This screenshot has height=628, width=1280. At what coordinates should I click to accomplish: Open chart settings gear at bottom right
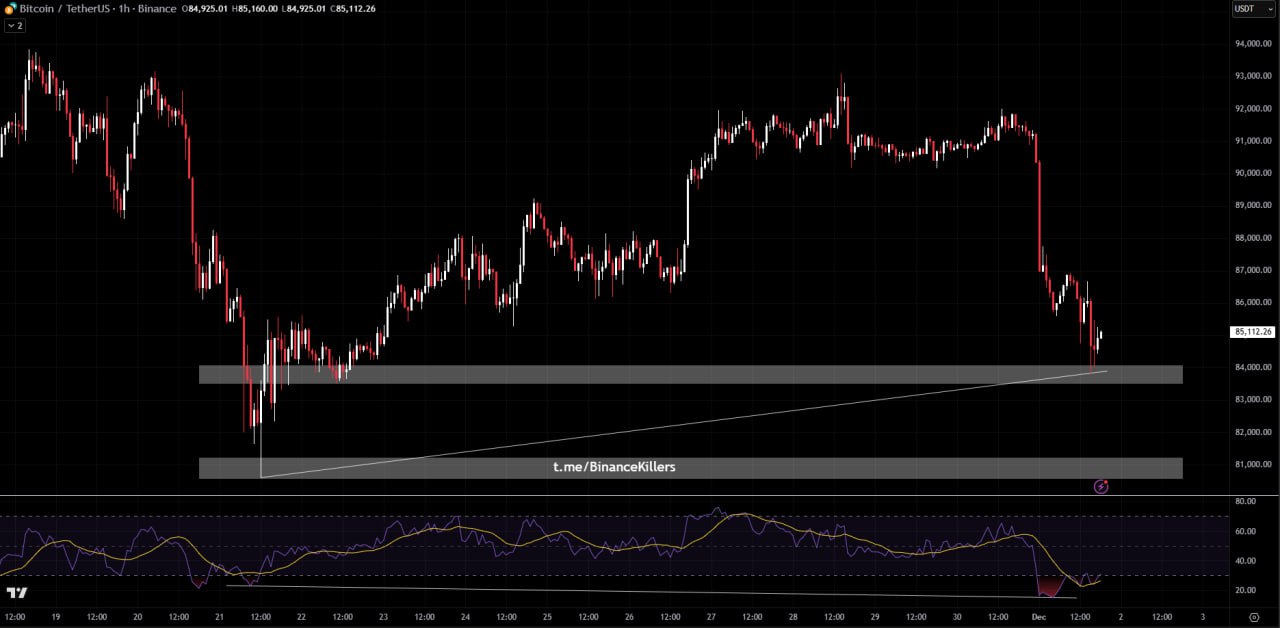point(1254,619)
